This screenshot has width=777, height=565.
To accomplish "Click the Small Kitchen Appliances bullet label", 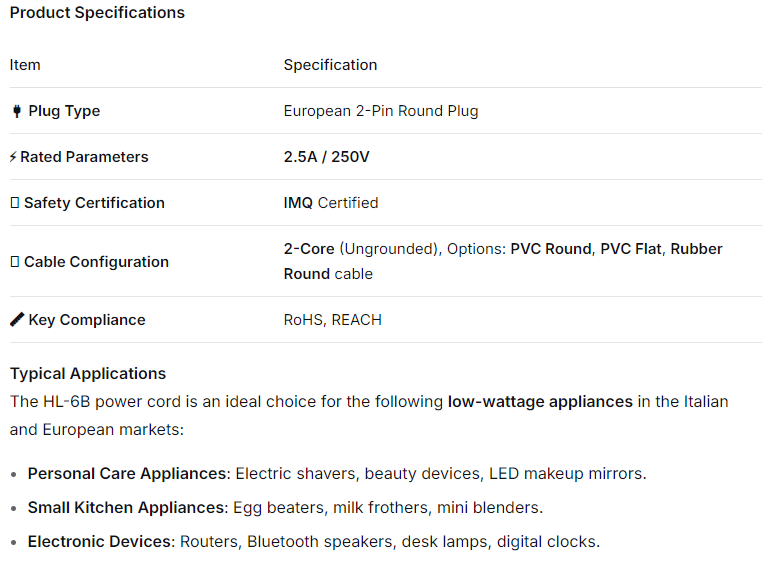I will pos(126,508).
